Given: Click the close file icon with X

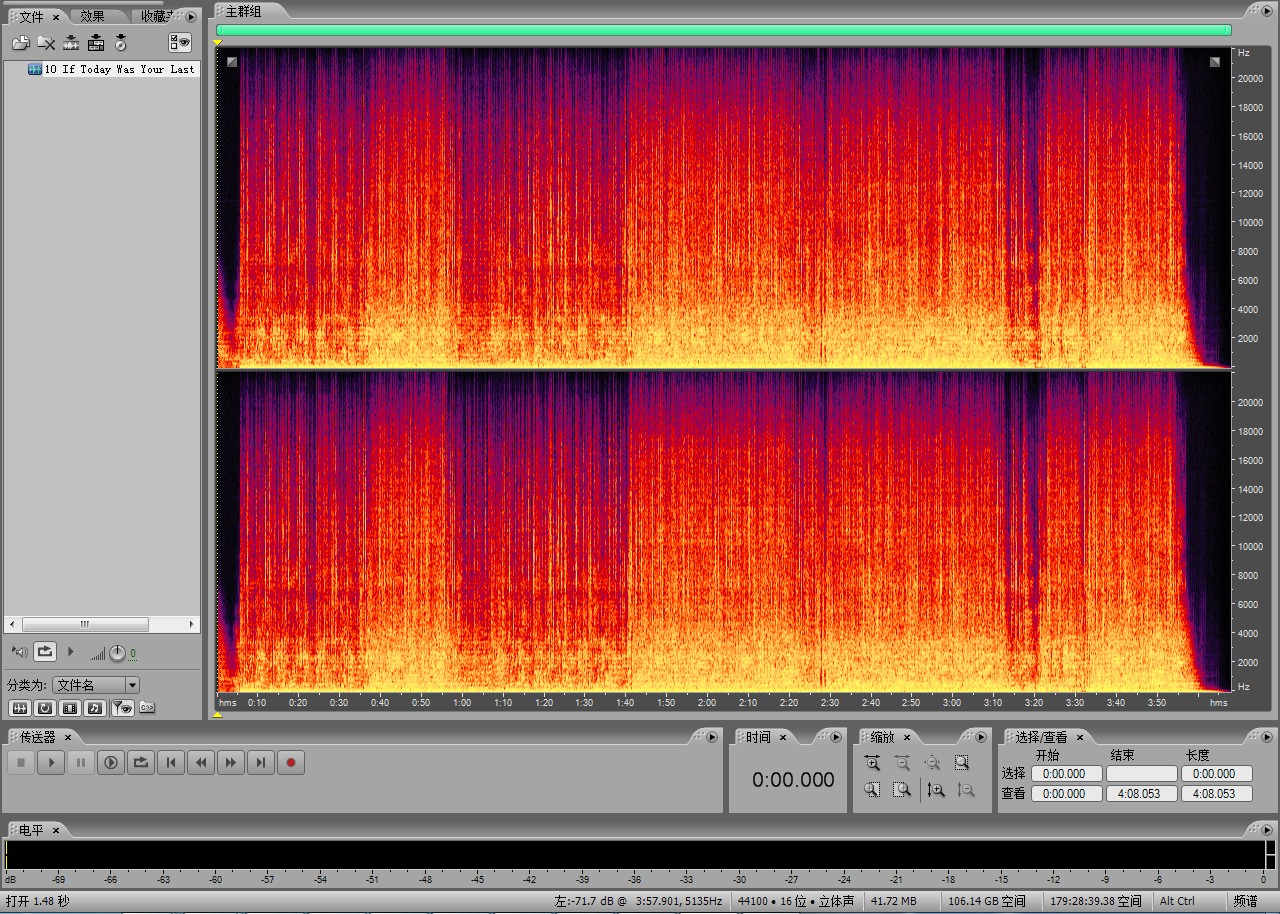Looking at the screenshot, I should [46, 42].
